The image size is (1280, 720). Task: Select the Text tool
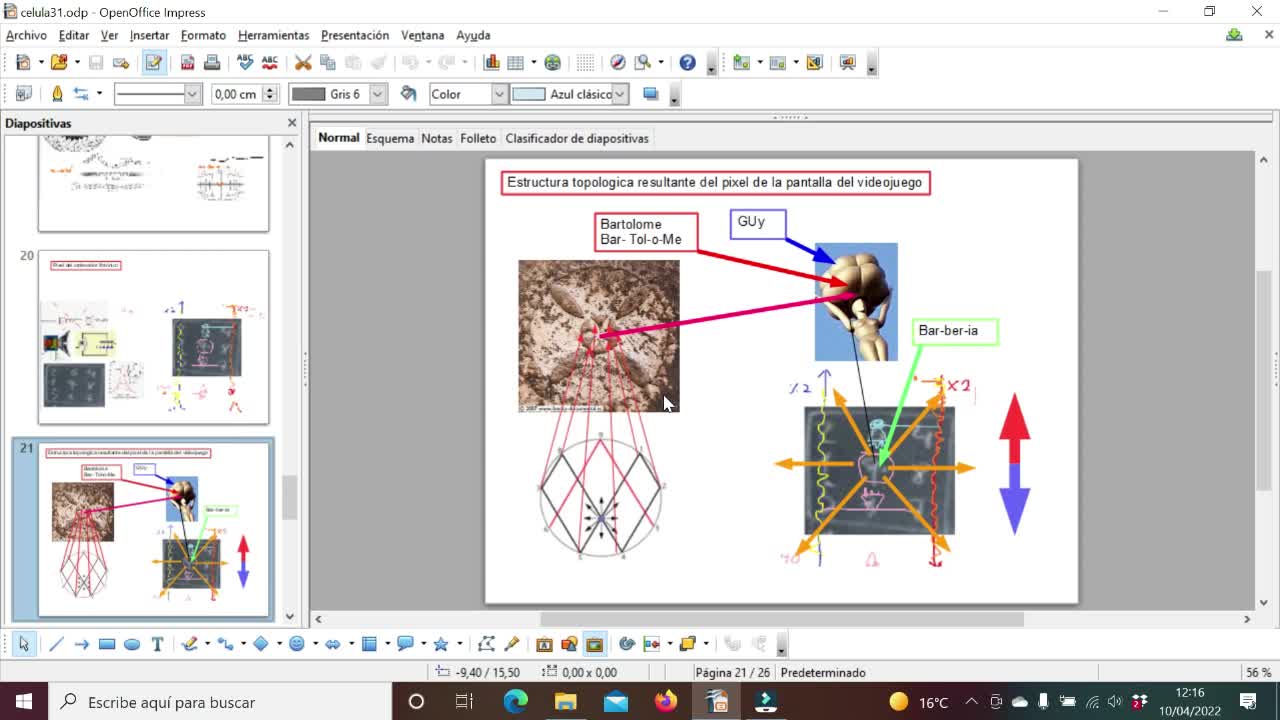coord(157,644)
